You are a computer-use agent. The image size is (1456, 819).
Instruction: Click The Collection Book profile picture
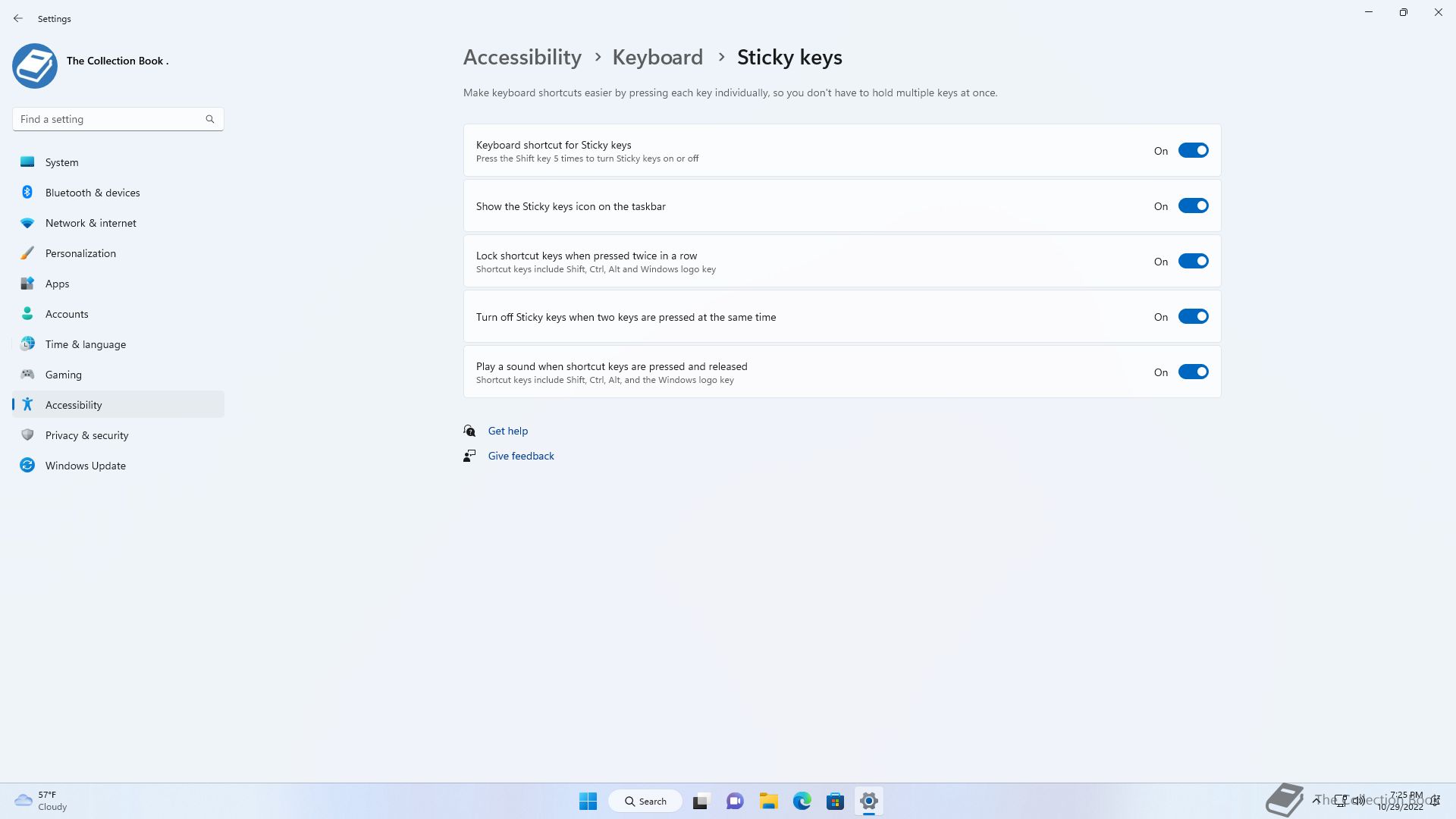(35, 66)
